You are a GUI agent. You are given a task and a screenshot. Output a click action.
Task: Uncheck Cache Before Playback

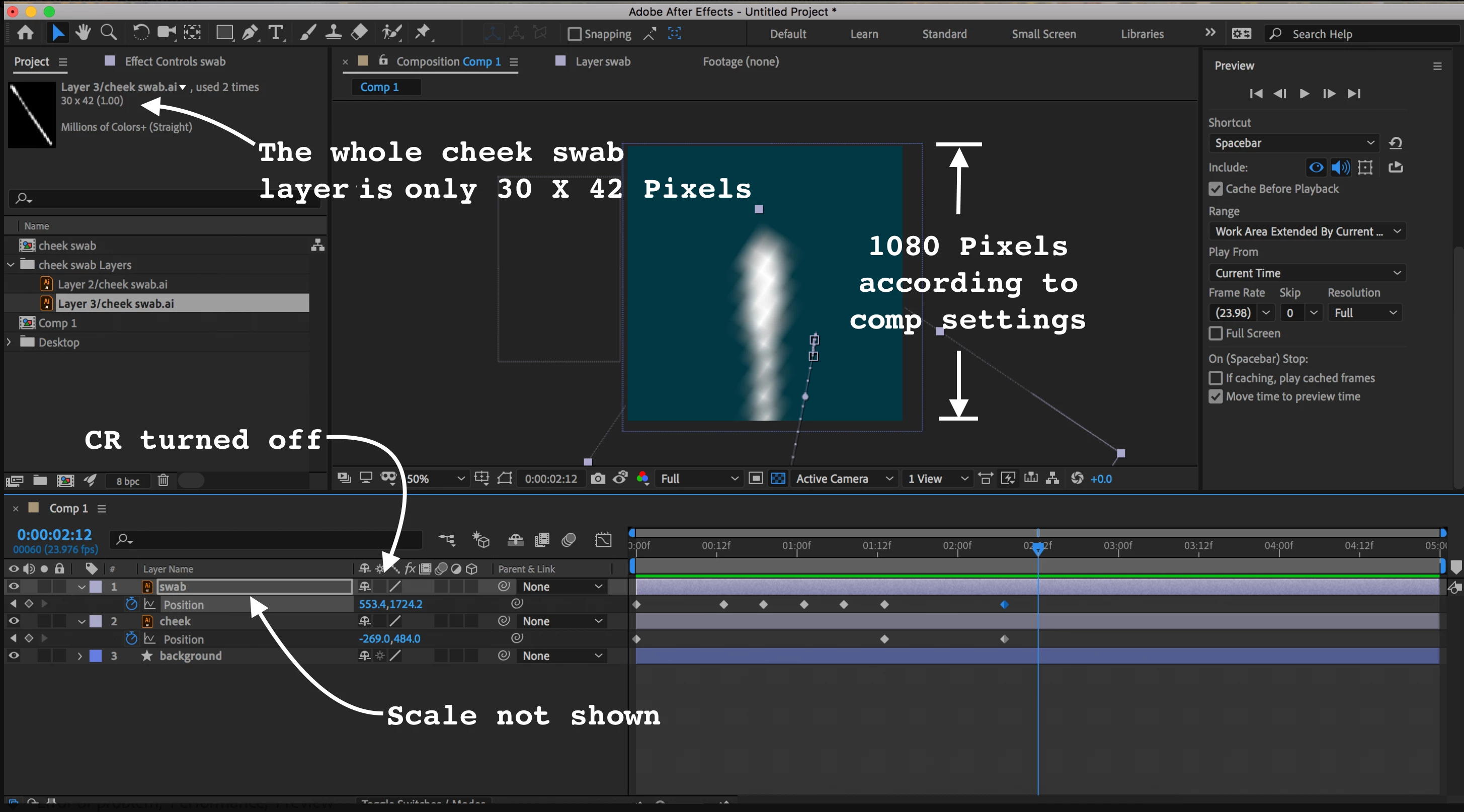1215,189
